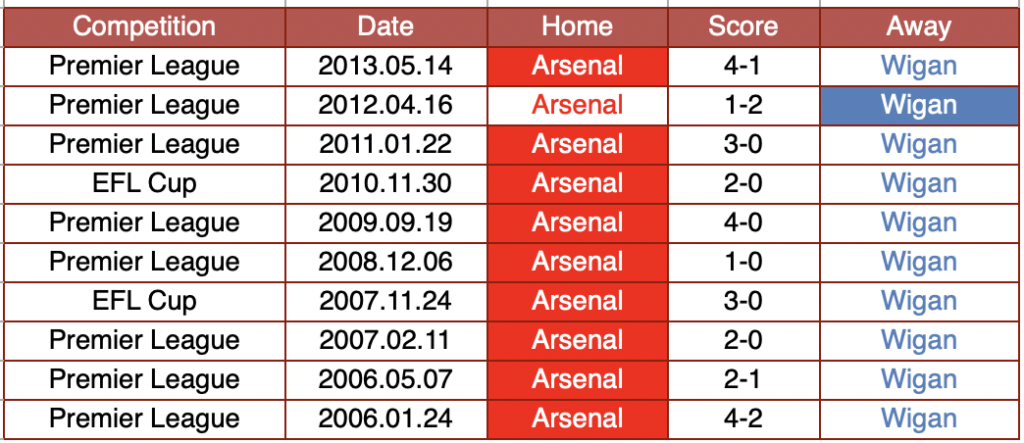
Task: Select EFL Cup in the 2010.11.30 row
Action: point(145,183)
